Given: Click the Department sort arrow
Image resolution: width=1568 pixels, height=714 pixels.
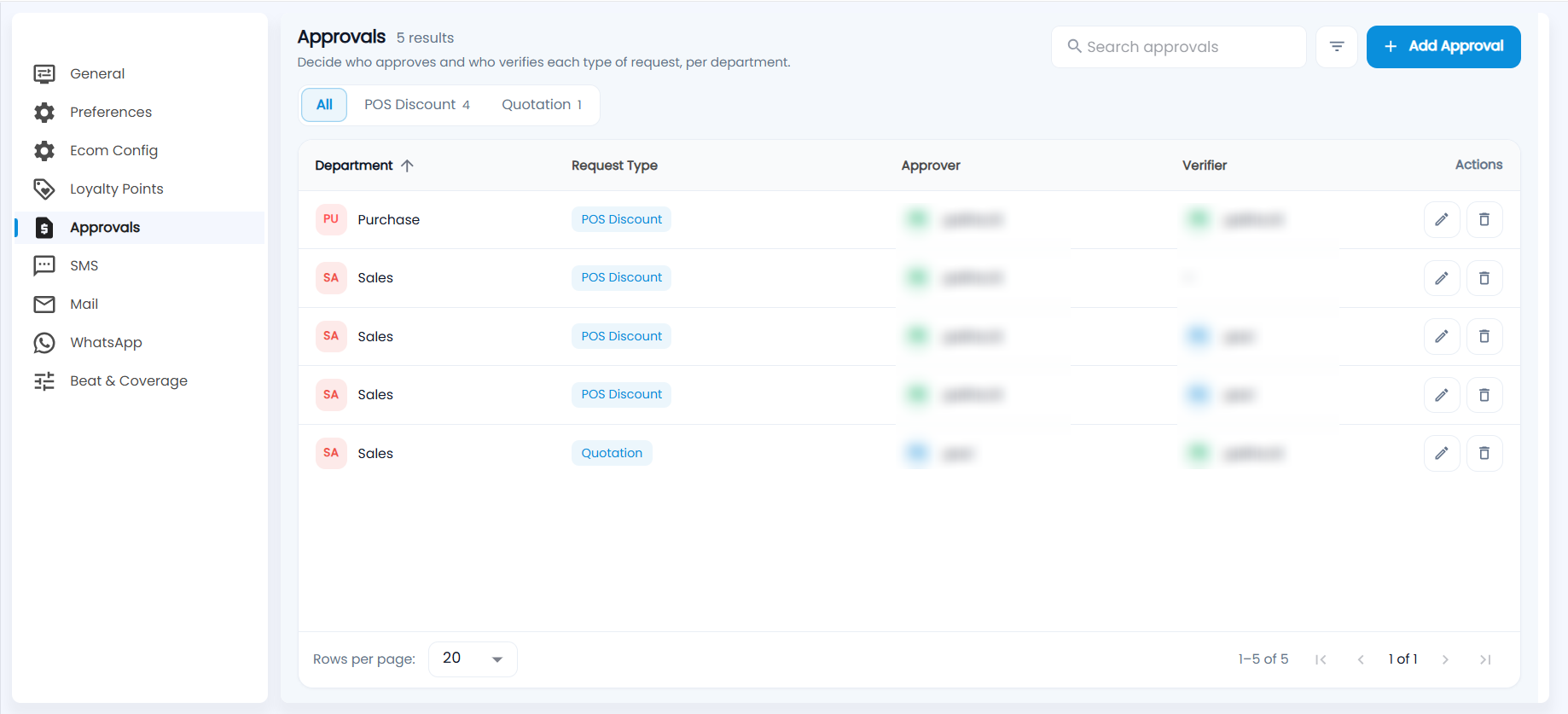Looking at the screenshot, I should click(x=407, y=165).
